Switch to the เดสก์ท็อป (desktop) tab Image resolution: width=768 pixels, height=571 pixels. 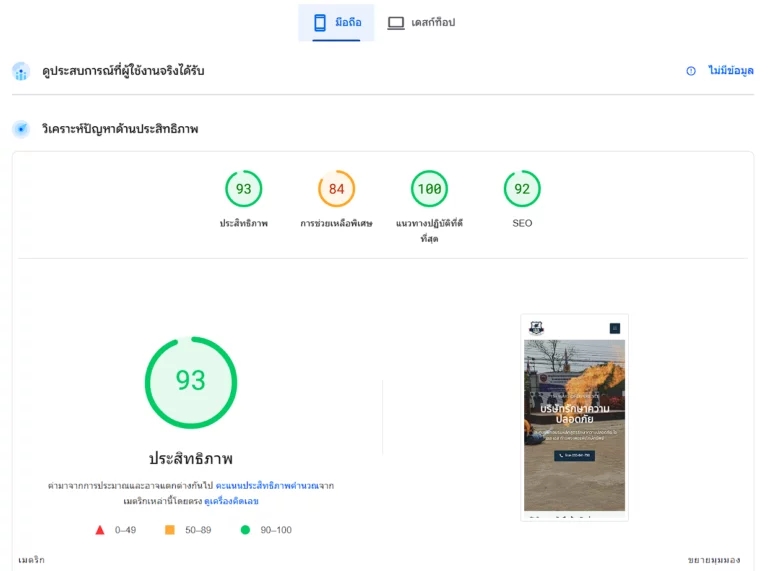click(x=421, y=23)
